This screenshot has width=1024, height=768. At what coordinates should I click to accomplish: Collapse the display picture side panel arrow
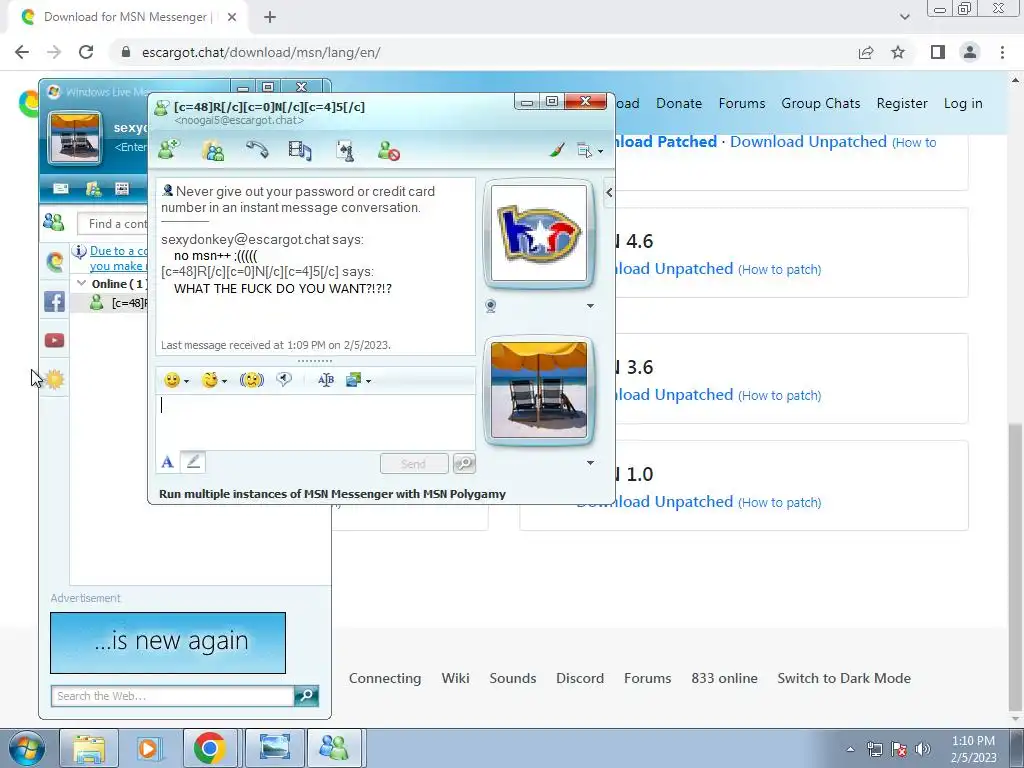[609, 193]
